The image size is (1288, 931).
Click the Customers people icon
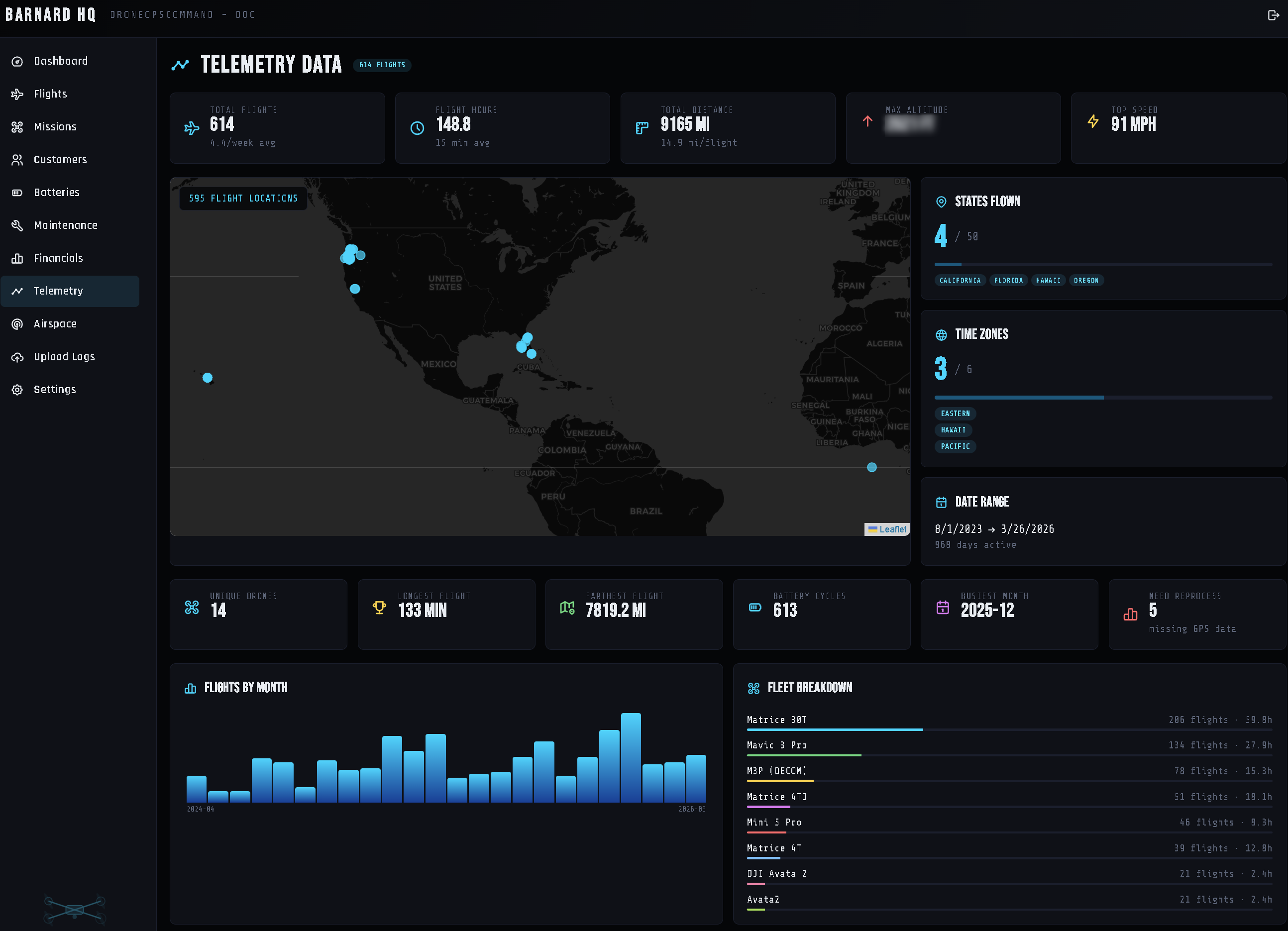click(x=17, y=160)
